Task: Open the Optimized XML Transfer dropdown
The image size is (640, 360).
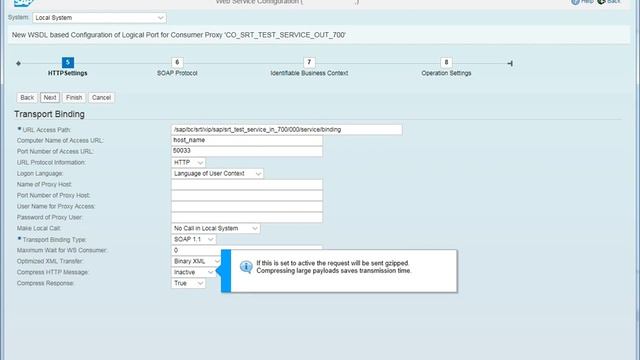Action: tap(197, 261)
